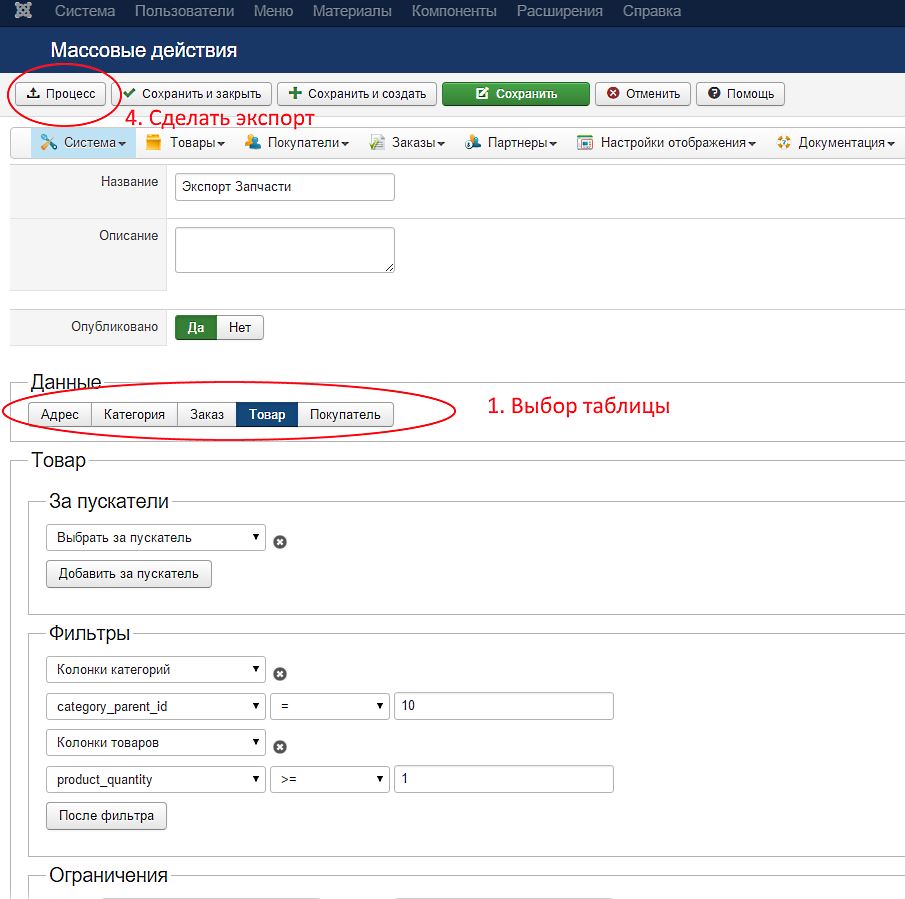Open the Помощь help button
The height and width of the screenshot is (899, 905).
coord(741,93)
